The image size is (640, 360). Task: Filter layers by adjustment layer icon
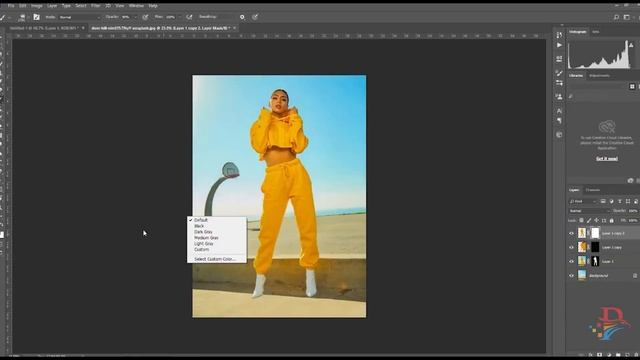[611, 201]
